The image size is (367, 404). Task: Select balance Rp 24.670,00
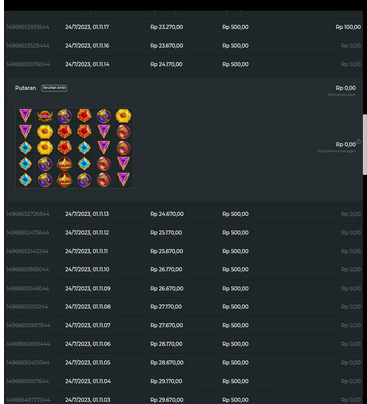pos(167,214)
